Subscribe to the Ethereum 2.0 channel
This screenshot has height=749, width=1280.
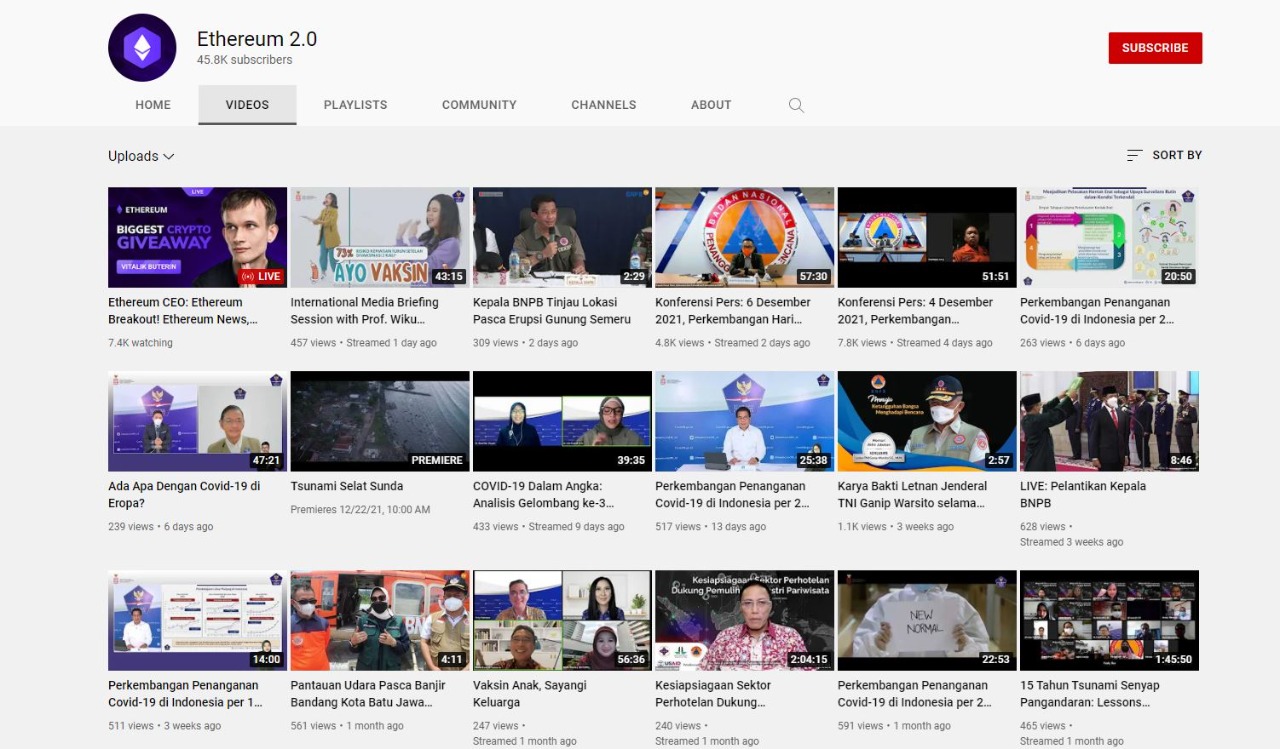[x=1155, y=48]
